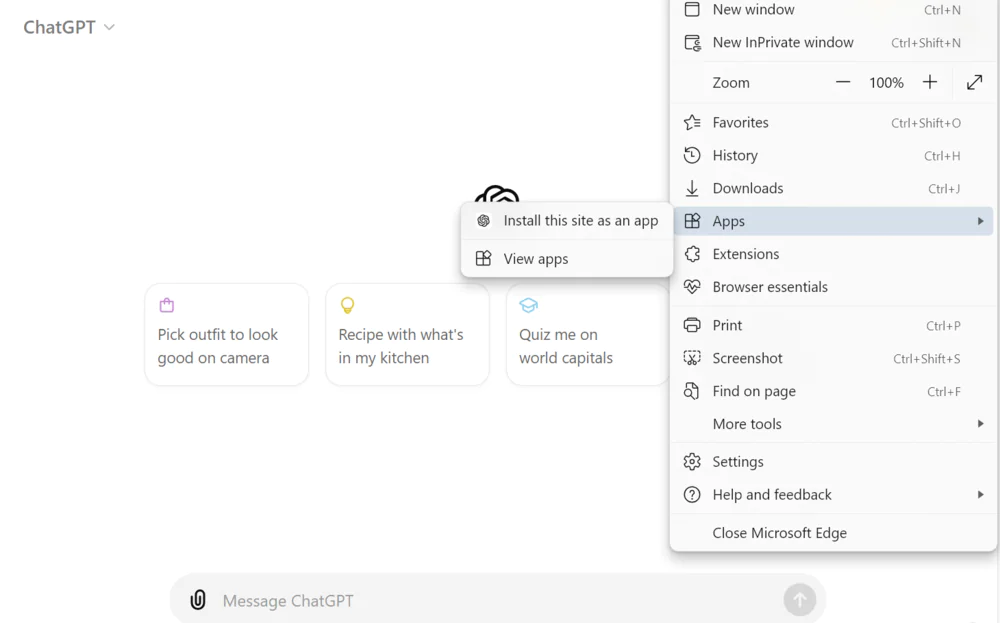
Task: Click the send message arrow button
Action: 800,599
